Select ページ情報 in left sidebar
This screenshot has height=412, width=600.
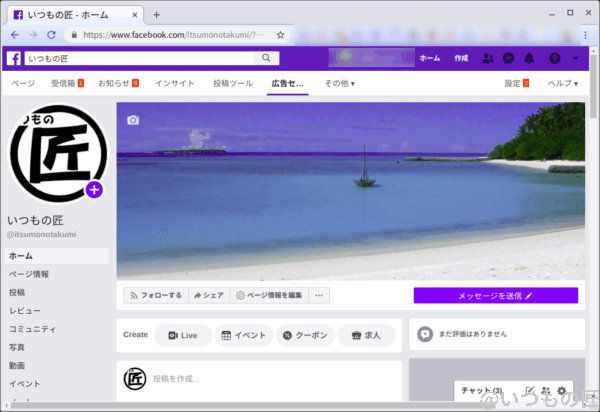tap(29, 274)
